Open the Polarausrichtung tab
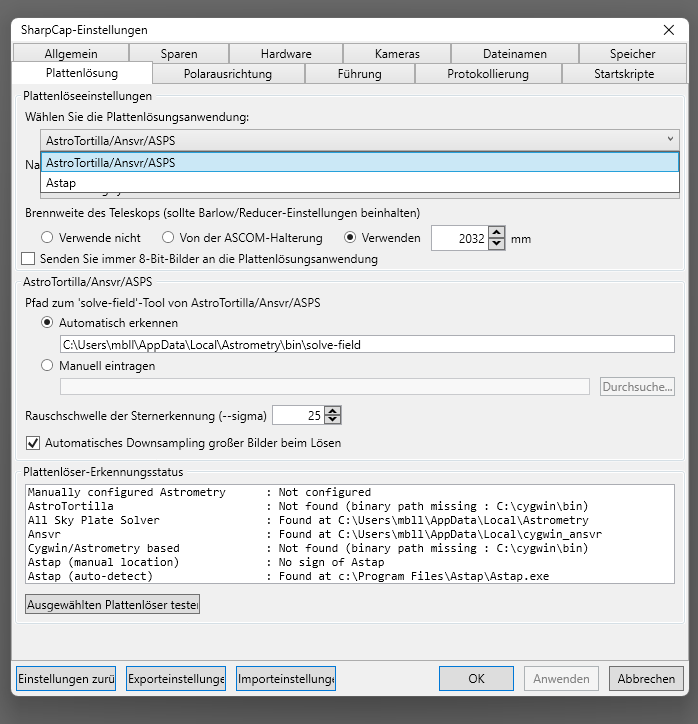Screen dimensions: 698x724 [228, 74]
